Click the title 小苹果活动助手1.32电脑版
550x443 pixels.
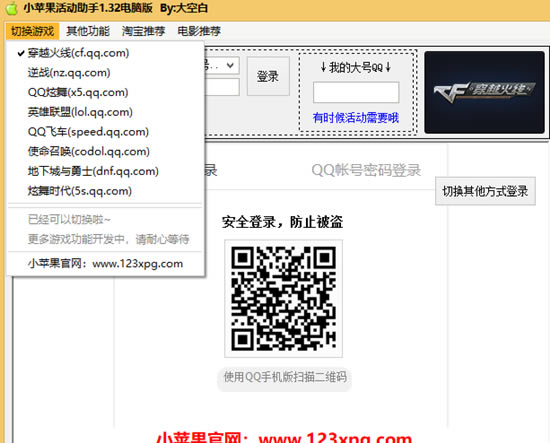click(x=88, y=8)
